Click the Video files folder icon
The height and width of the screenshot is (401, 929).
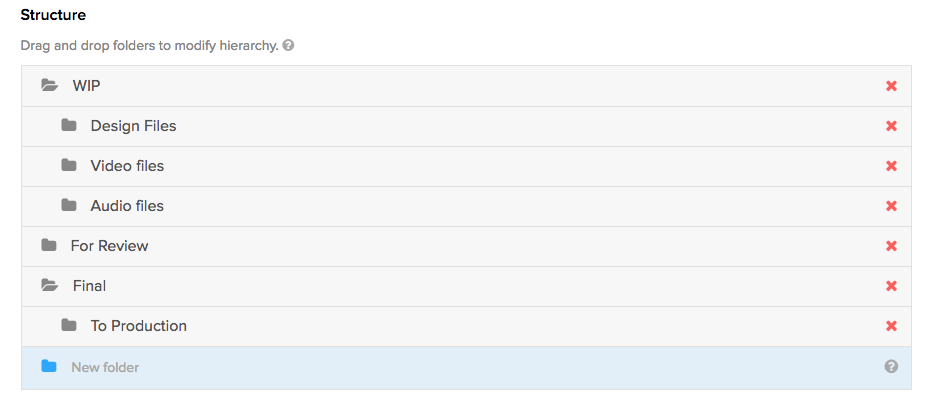point(69,166)
